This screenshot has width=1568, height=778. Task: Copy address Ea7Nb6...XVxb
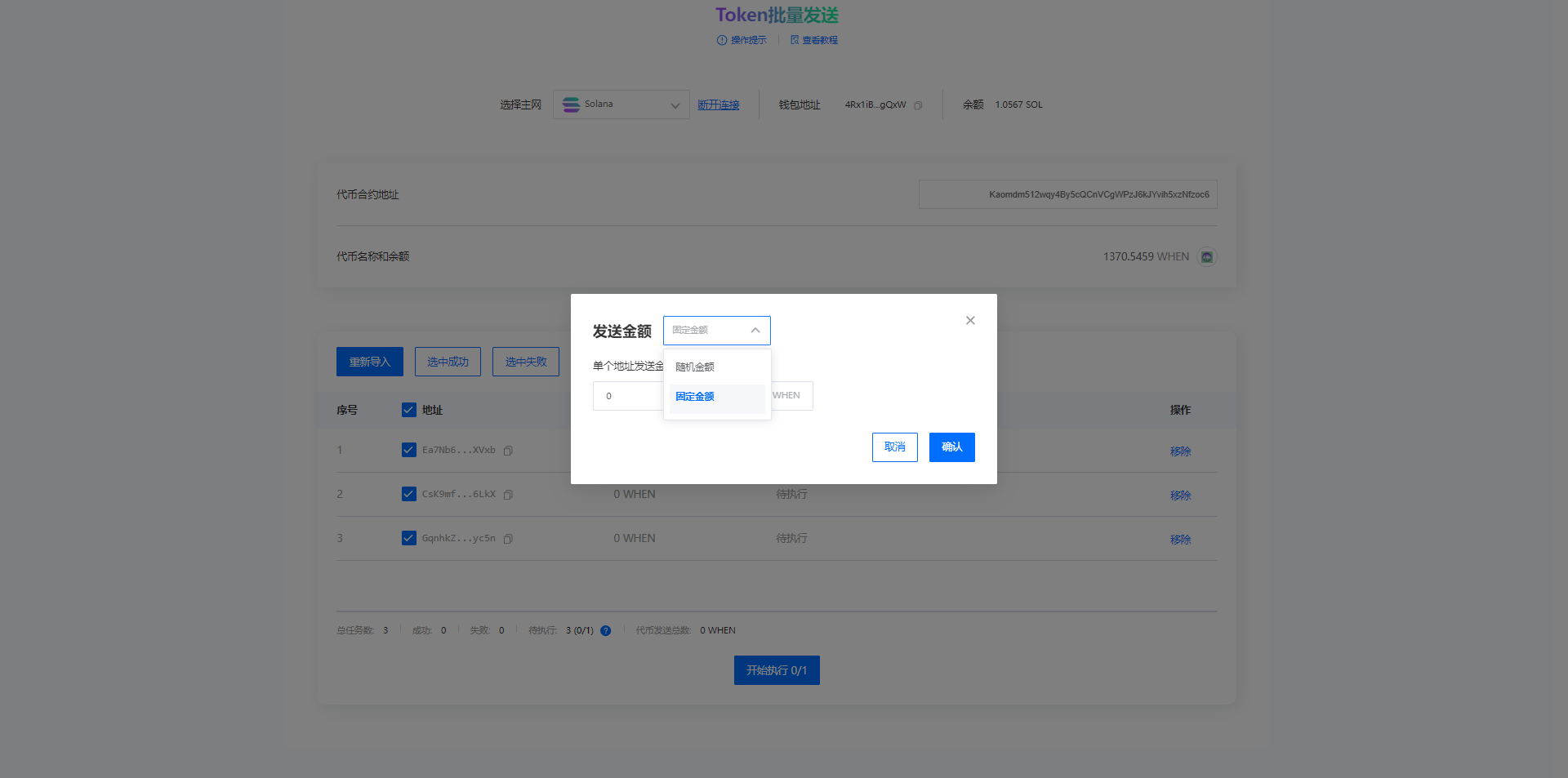point(508,451)
